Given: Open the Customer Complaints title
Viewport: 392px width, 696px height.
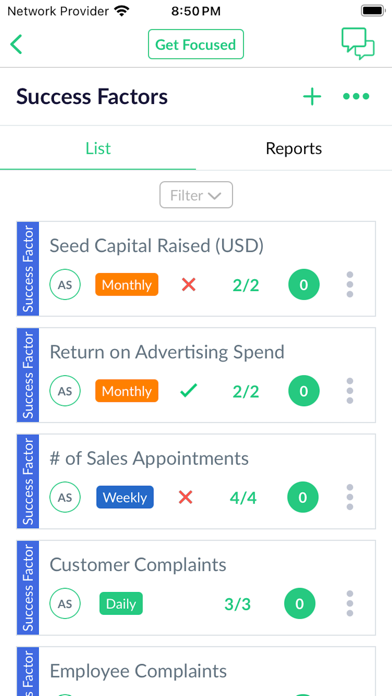Looking at the screenshot, I should coord(138,565).
